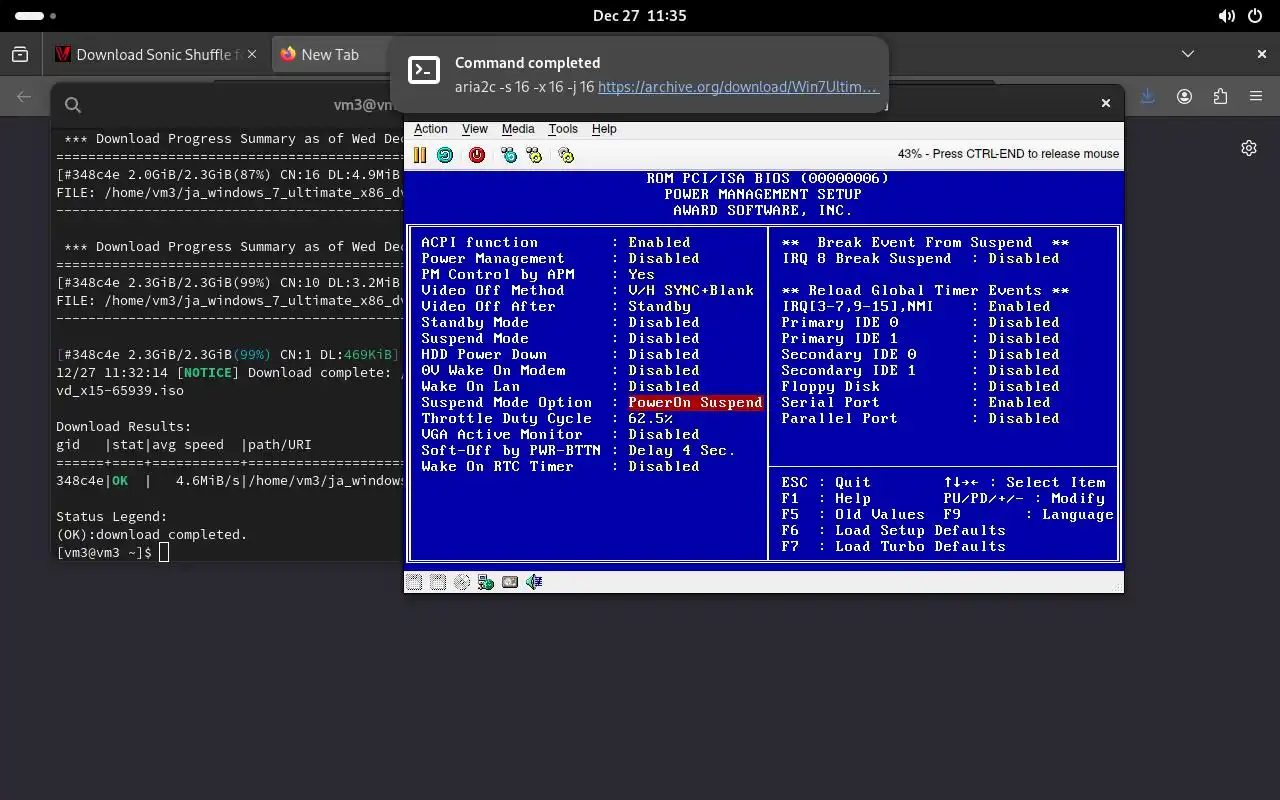Open the Media menu
The width and height of the screenshot is (1280, 800).
click(x=518, y=129)
